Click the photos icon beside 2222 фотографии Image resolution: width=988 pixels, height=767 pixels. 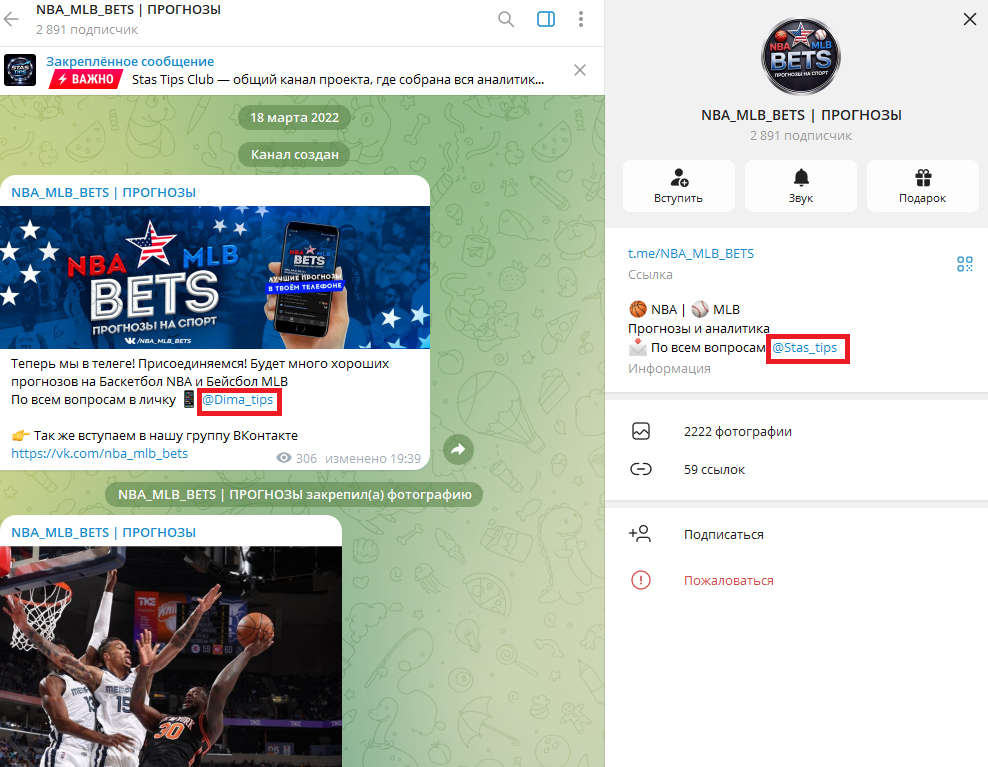pyautogui.click(x=641, y=432)
